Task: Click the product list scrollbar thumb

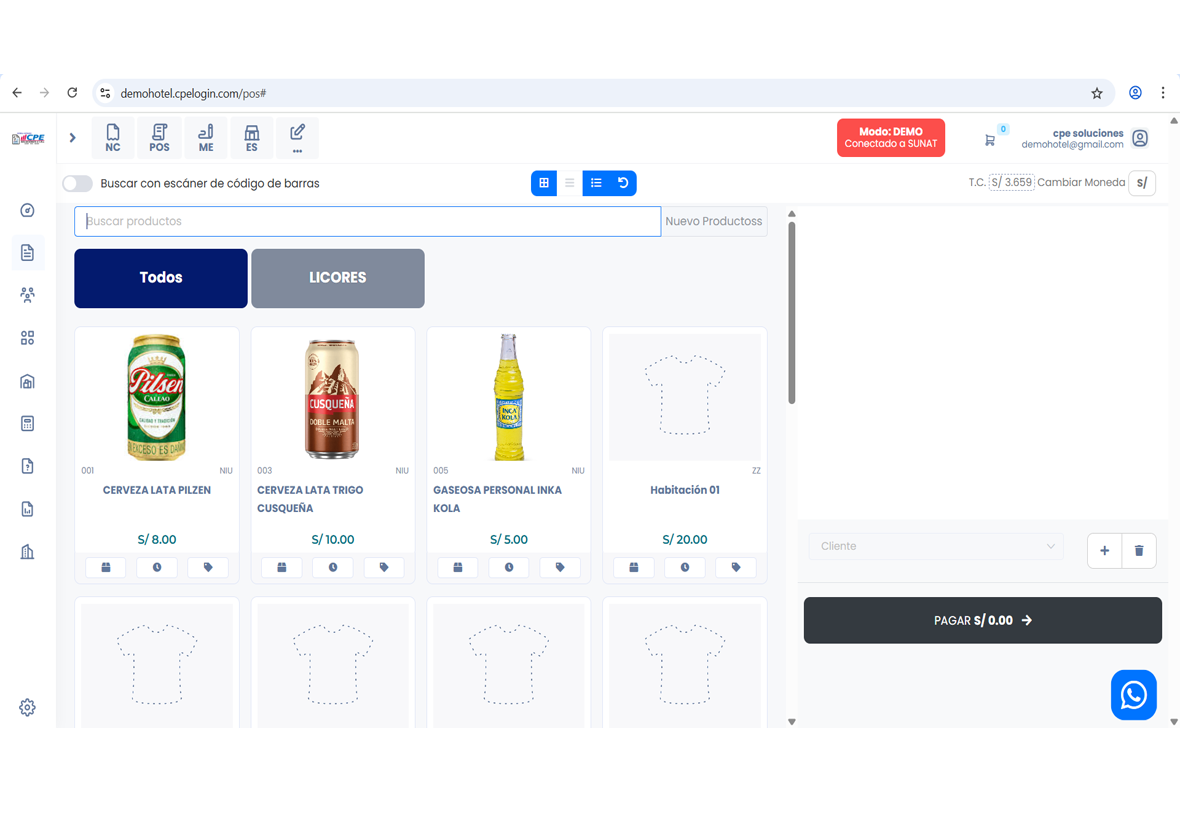Action: (x=792, y=312)
